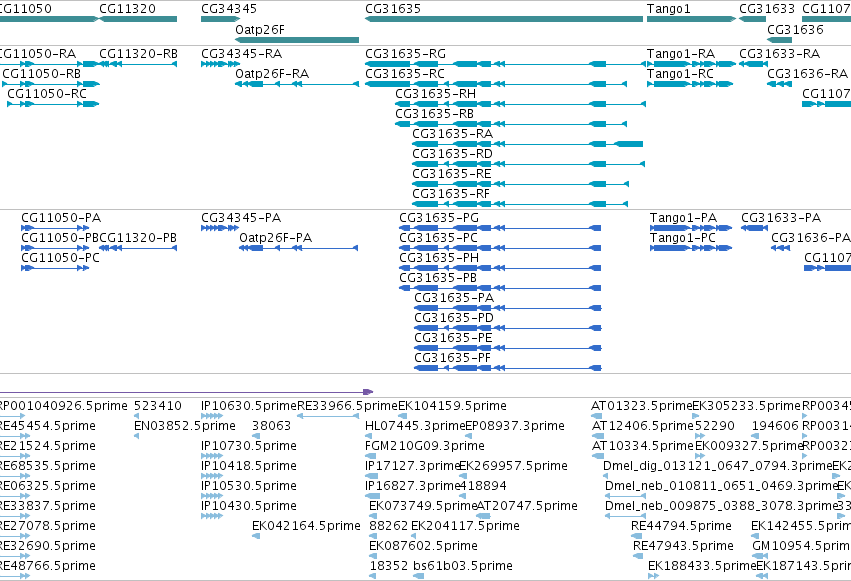Click protein label CG31635-PH
The width and height of the screenshot is (851, 581).
[439, 258]
